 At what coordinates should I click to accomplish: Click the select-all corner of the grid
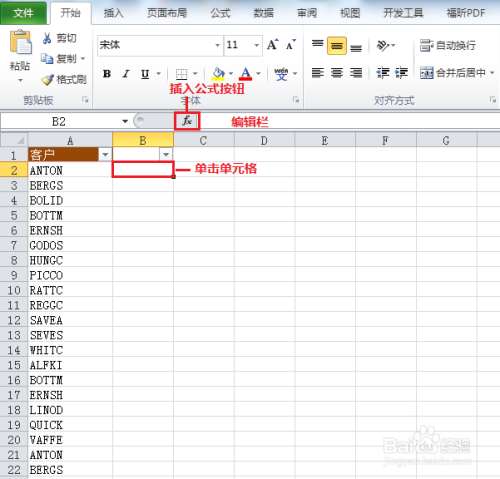tap(14, 140)
